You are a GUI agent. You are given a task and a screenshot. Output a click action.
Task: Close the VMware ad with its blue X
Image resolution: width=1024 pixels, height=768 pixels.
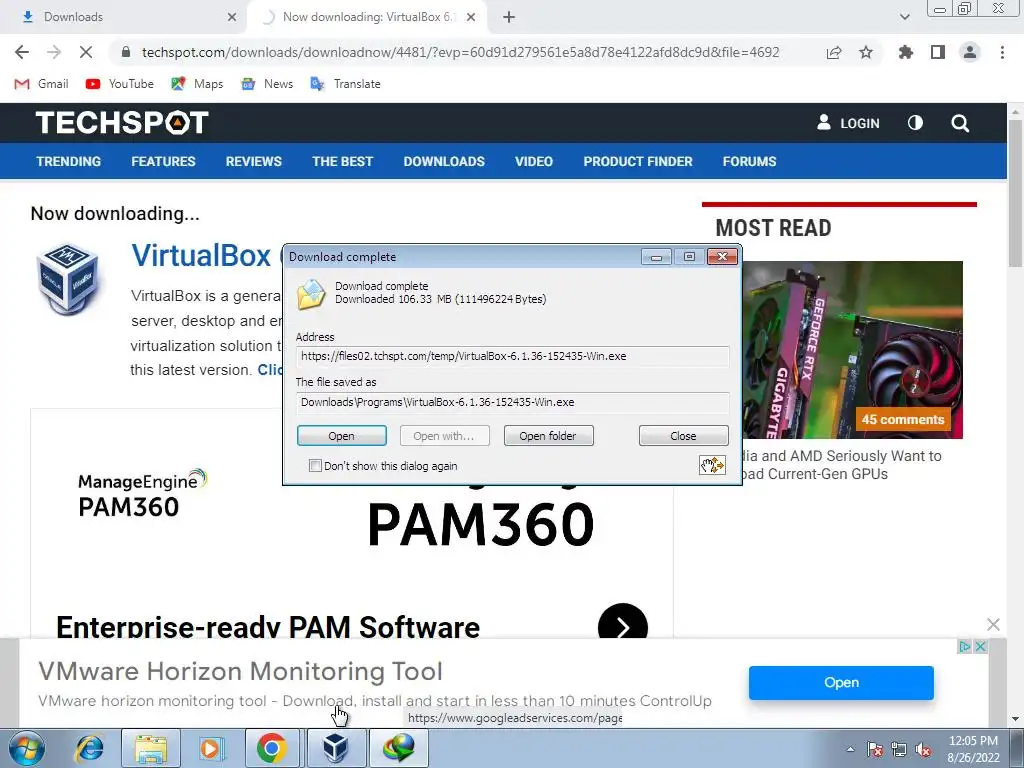pos(980,647)
